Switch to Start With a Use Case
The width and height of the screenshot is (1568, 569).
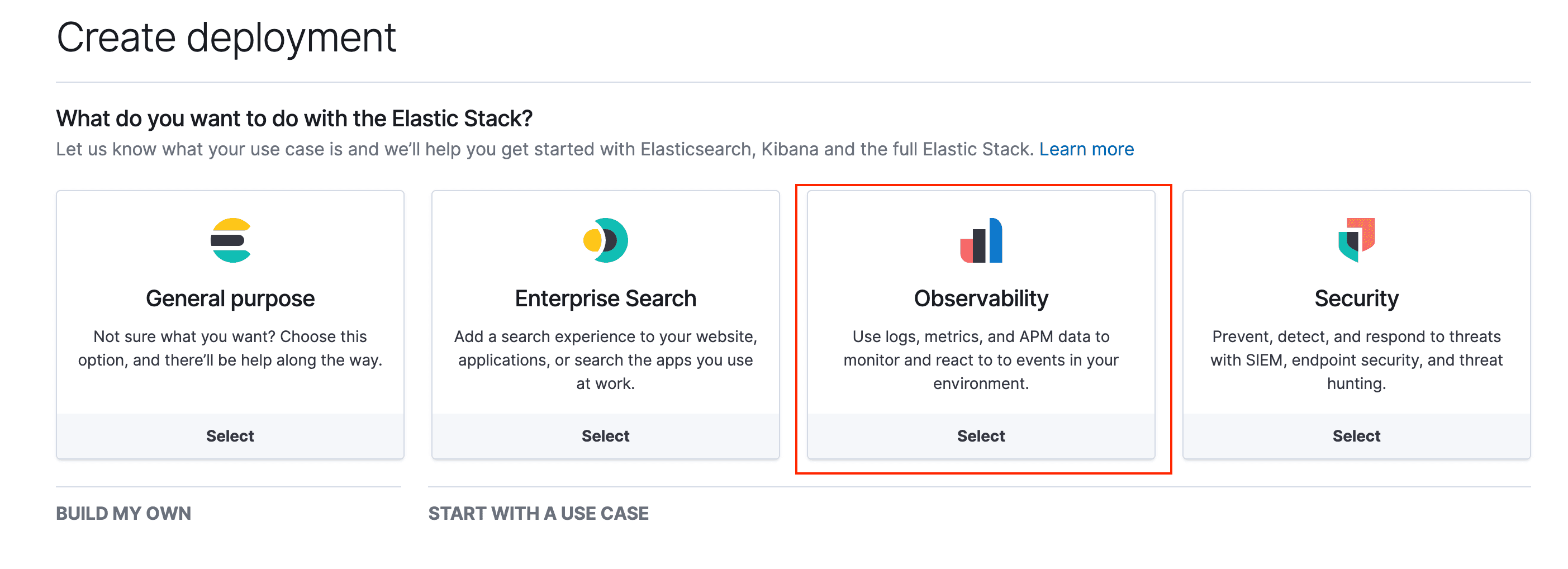pyautogui.click(x=538, y=513)
